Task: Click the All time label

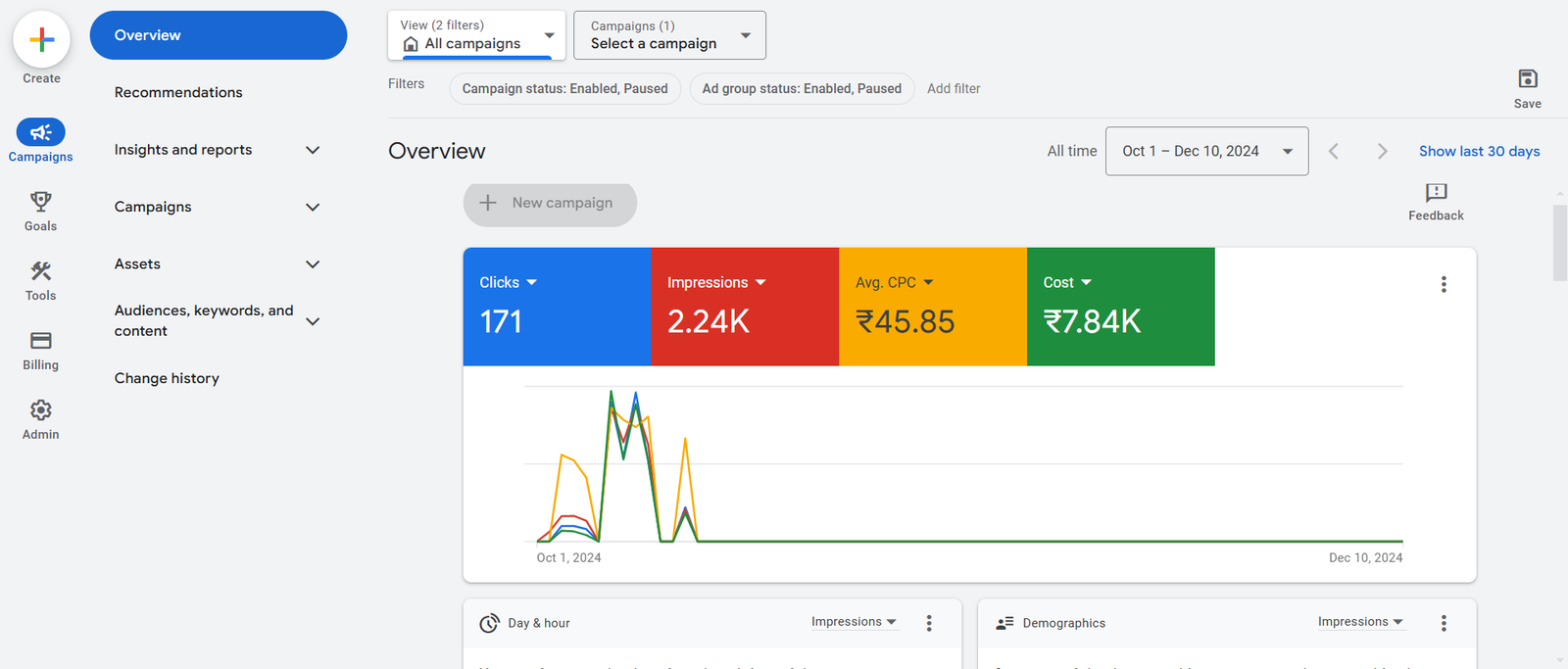Action: click(1072, 151)
